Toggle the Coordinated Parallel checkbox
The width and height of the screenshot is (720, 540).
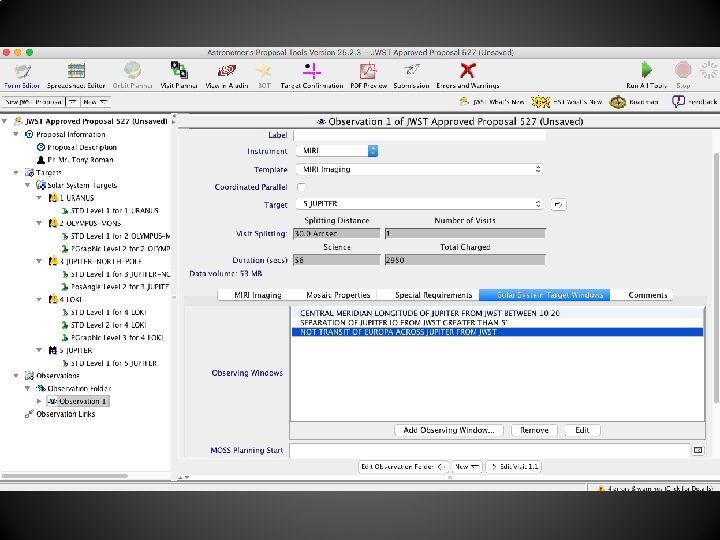click(x=301, y=187)
